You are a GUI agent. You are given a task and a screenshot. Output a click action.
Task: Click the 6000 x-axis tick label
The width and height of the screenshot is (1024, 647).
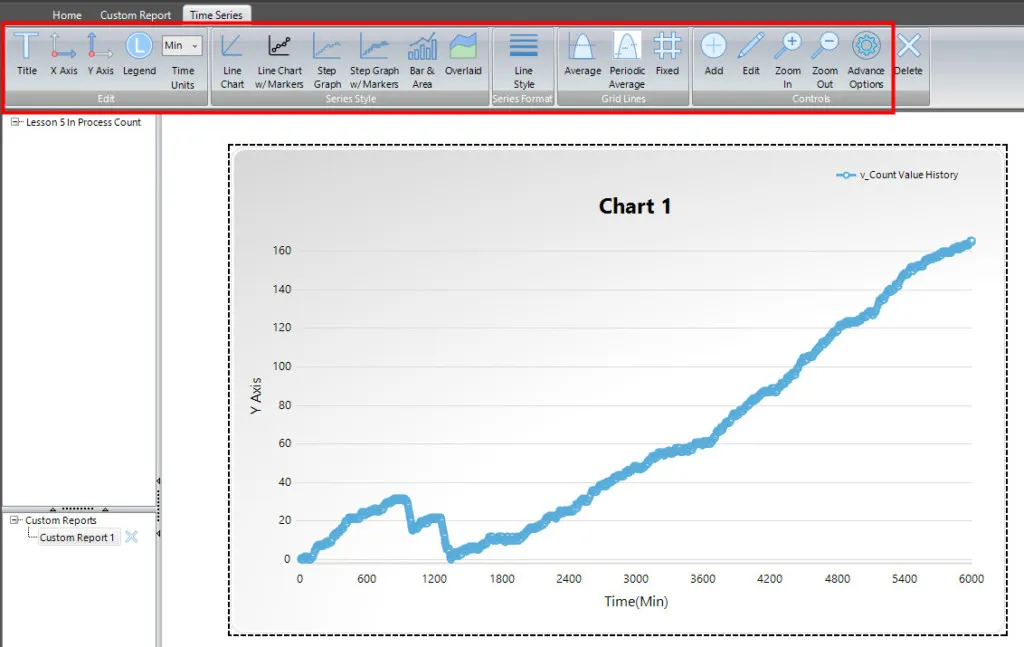[971, 578]
